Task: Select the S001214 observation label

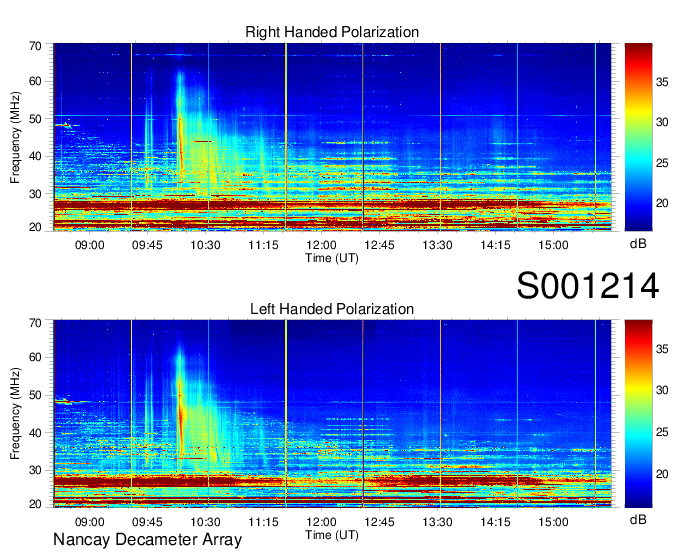Action: [x=588, y=286]
